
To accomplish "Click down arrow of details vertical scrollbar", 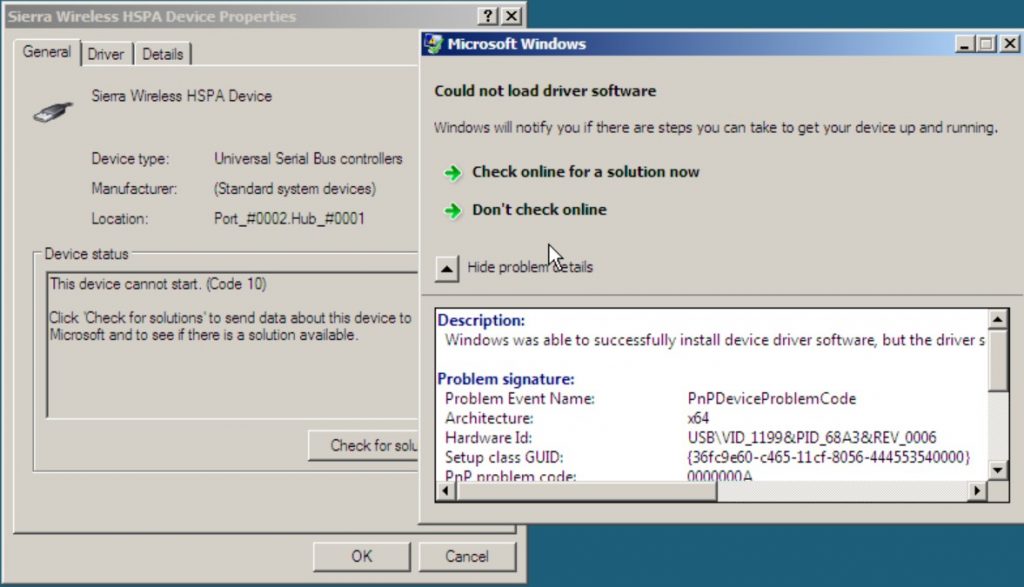I will tap(997, 470).
